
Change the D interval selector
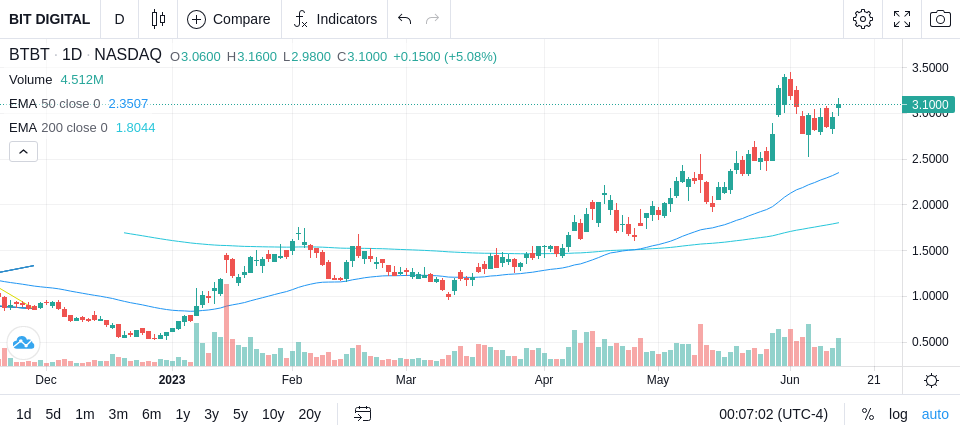click(119, 19)
